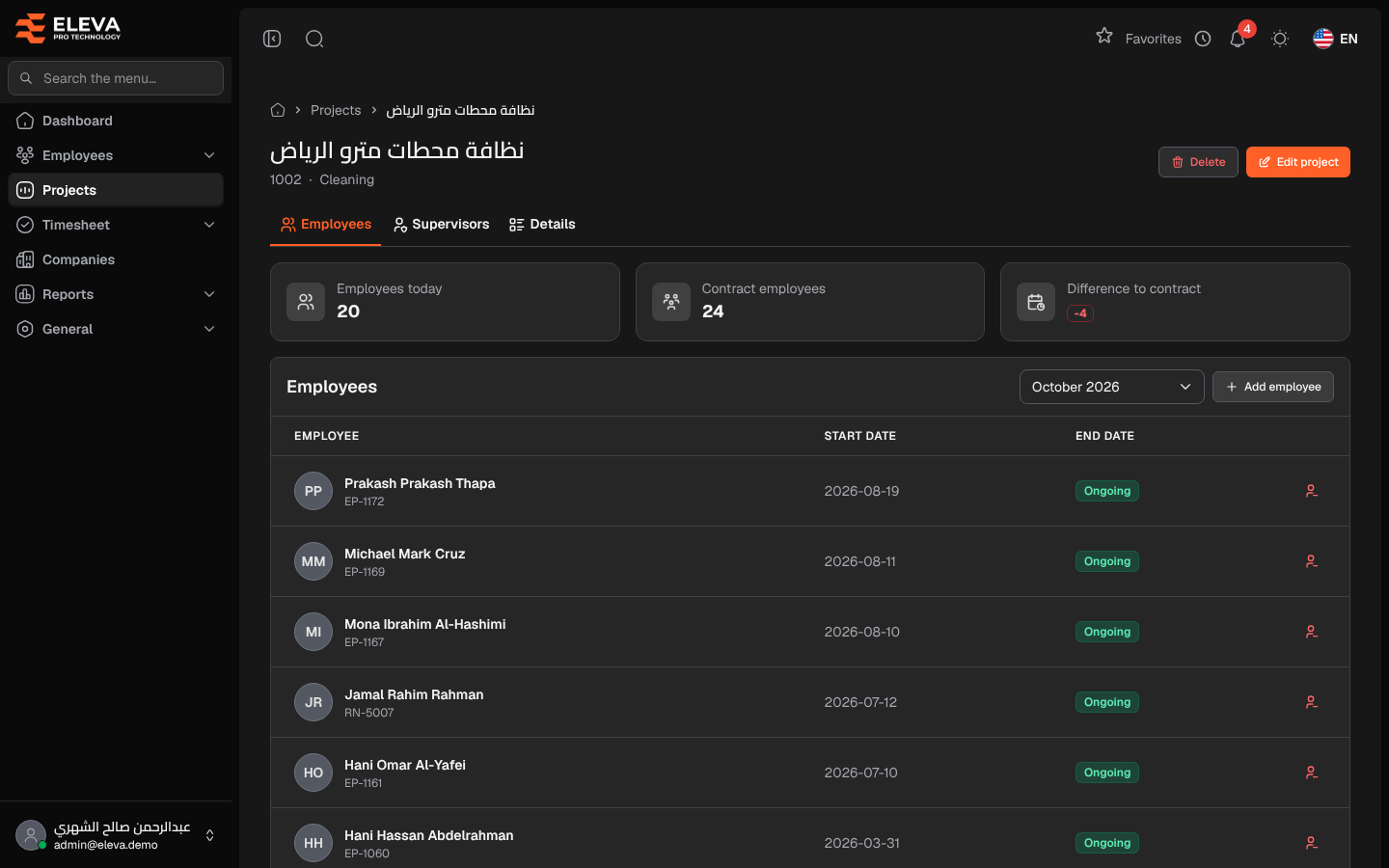Click the Employees today card icon

pyautogui.click(x=306, y=302)
